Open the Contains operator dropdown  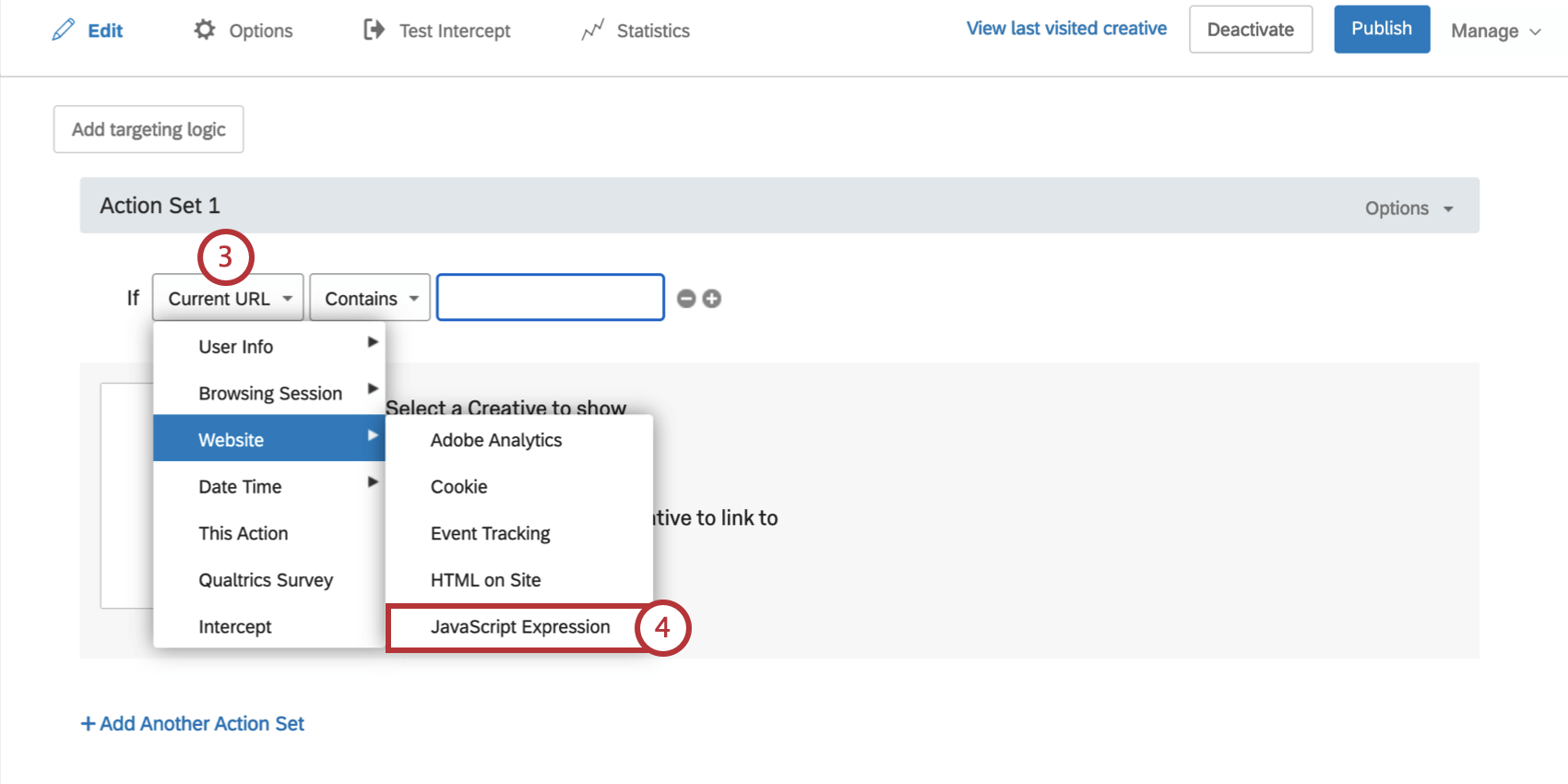pyautogui.click(x=369, y=297)
